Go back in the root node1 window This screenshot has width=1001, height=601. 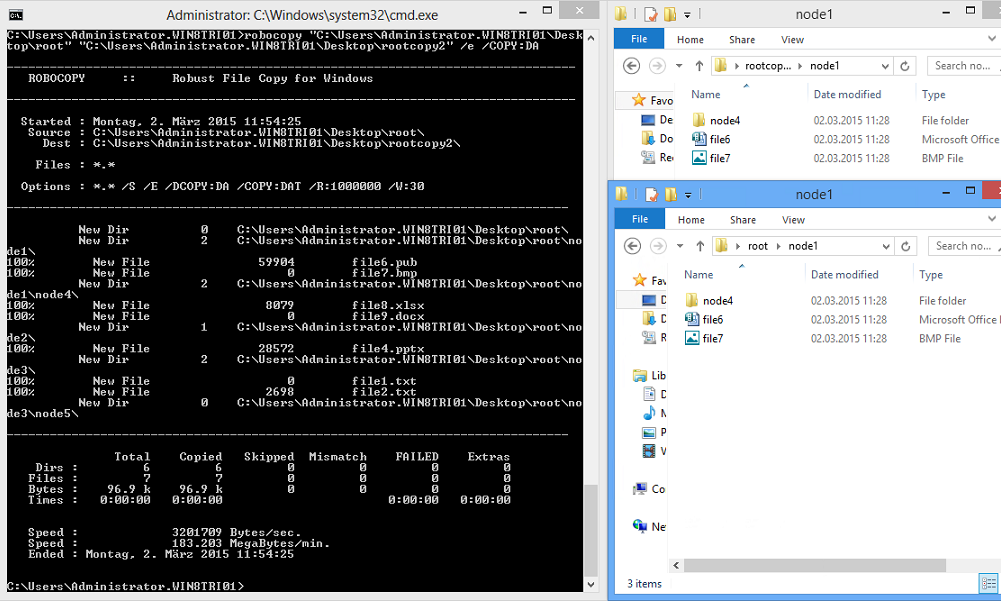[632, 246]
